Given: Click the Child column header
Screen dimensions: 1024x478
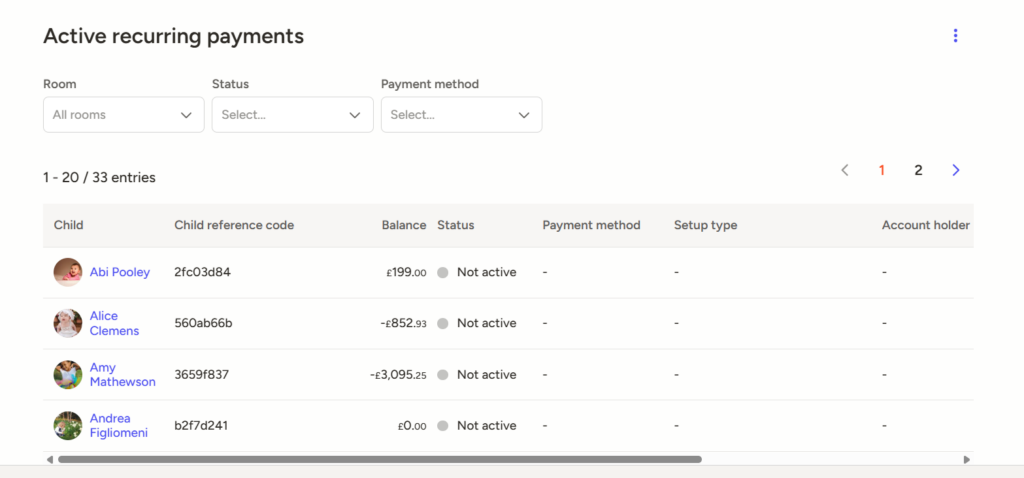Looking at the screenshot, I should point(69,225).
